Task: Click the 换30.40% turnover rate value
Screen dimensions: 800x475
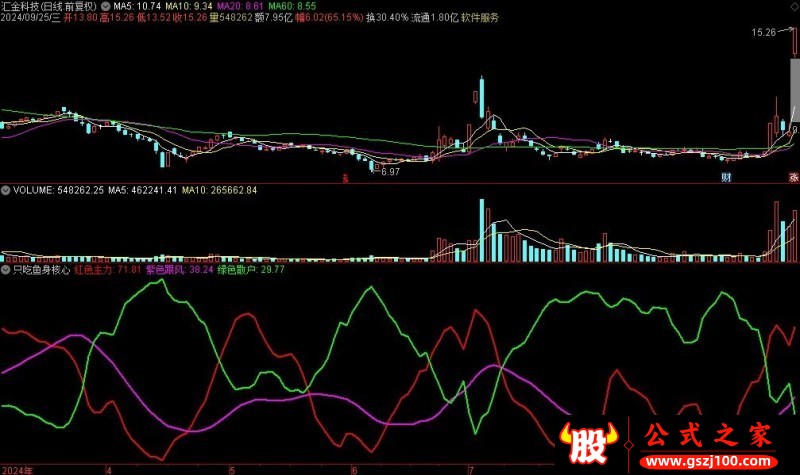Action: click(387, 17)
